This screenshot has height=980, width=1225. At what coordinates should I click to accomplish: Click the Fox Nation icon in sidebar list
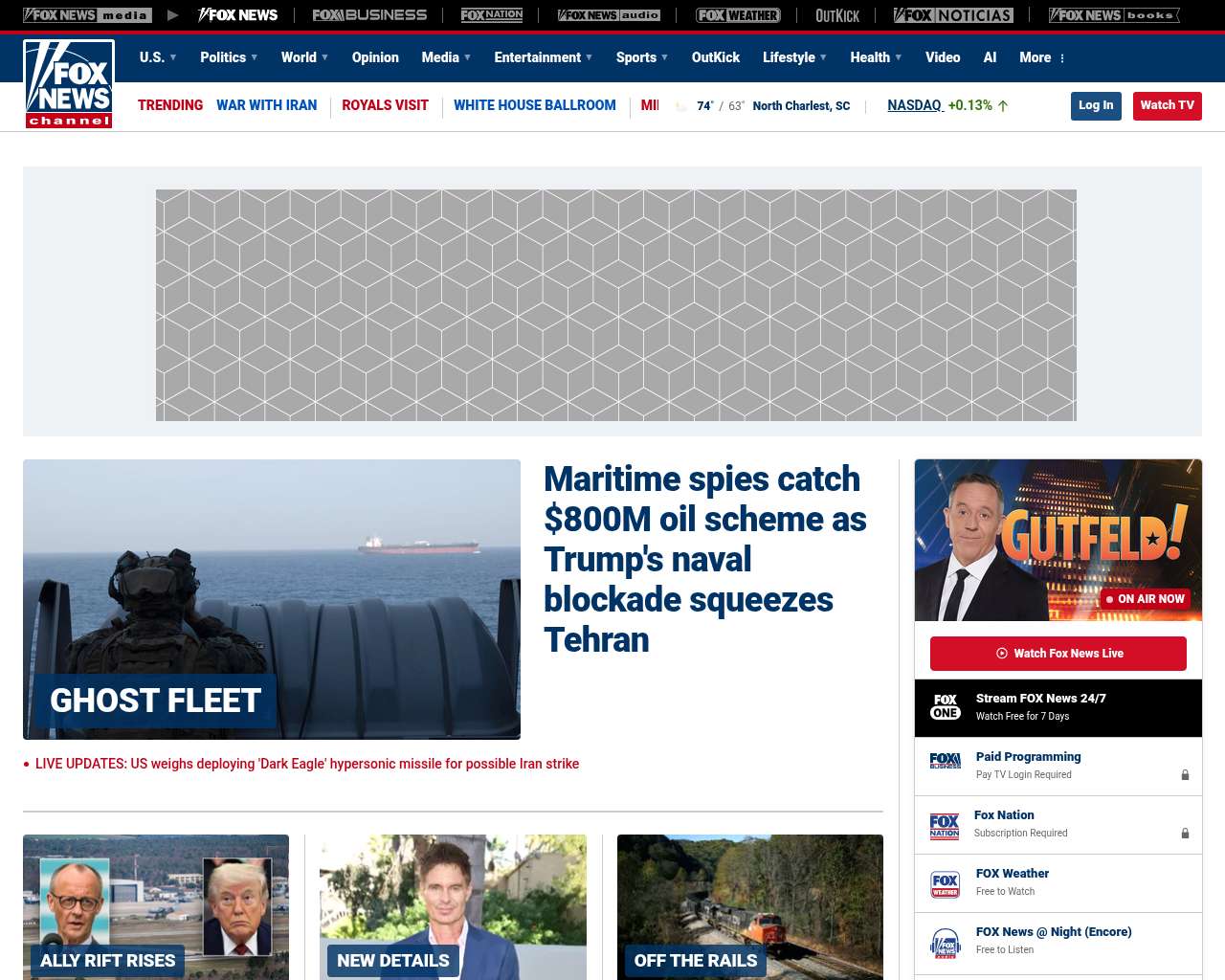click(x=945, y=826)
